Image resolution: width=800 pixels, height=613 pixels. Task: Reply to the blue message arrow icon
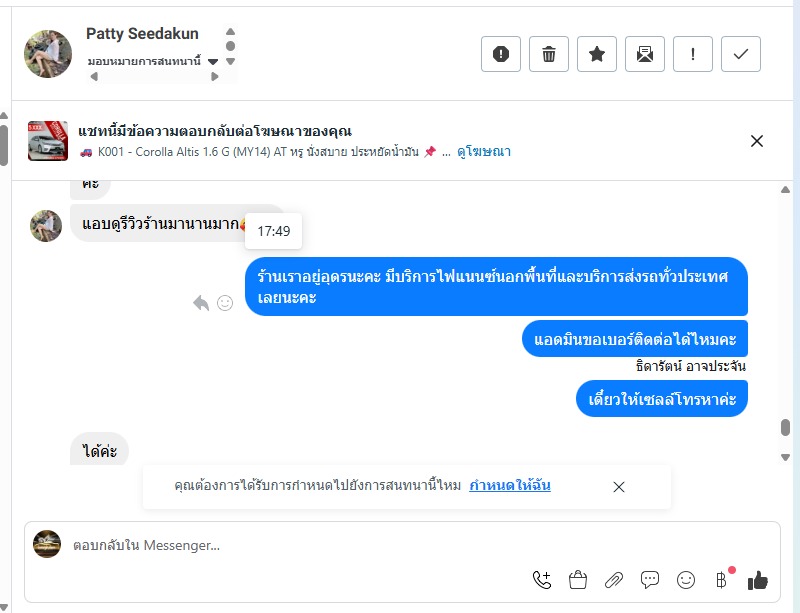201,303
